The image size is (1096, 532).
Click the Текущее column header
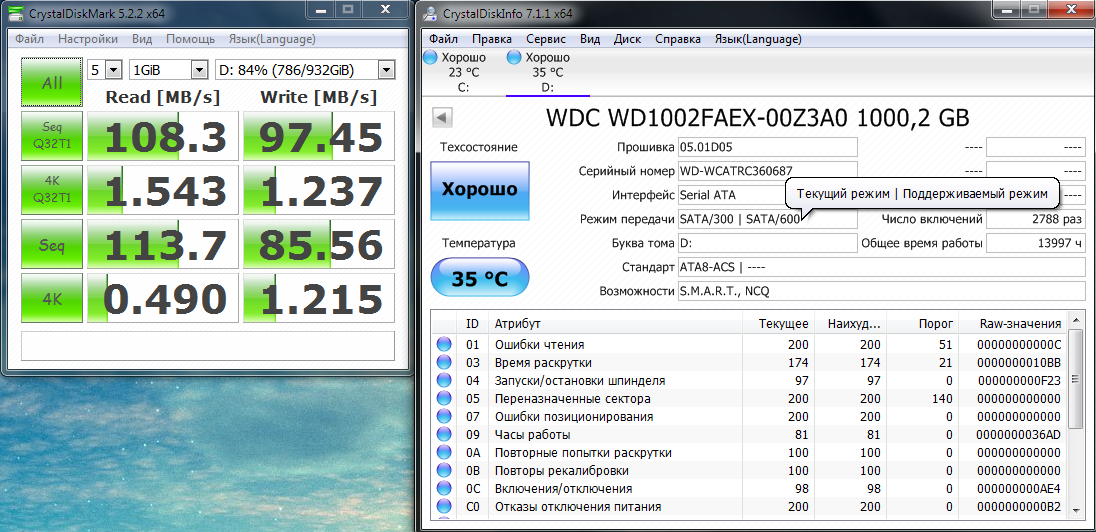[x=779, y=324]
